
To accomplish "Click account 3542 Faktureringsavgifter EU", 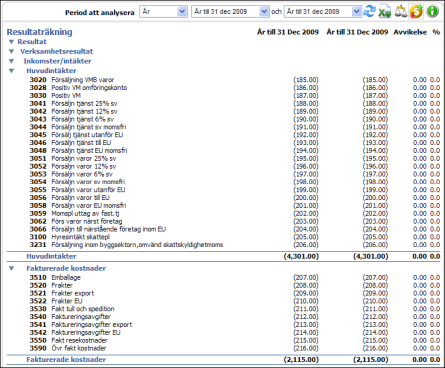I will 75,333.
